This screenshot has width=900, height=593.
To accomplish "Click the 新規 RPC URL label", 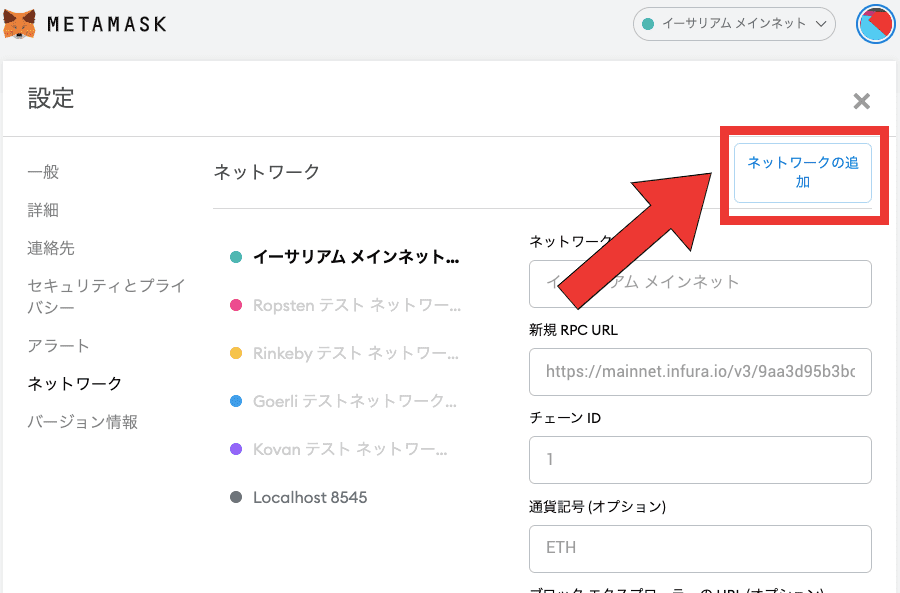I will pos(573,330).
